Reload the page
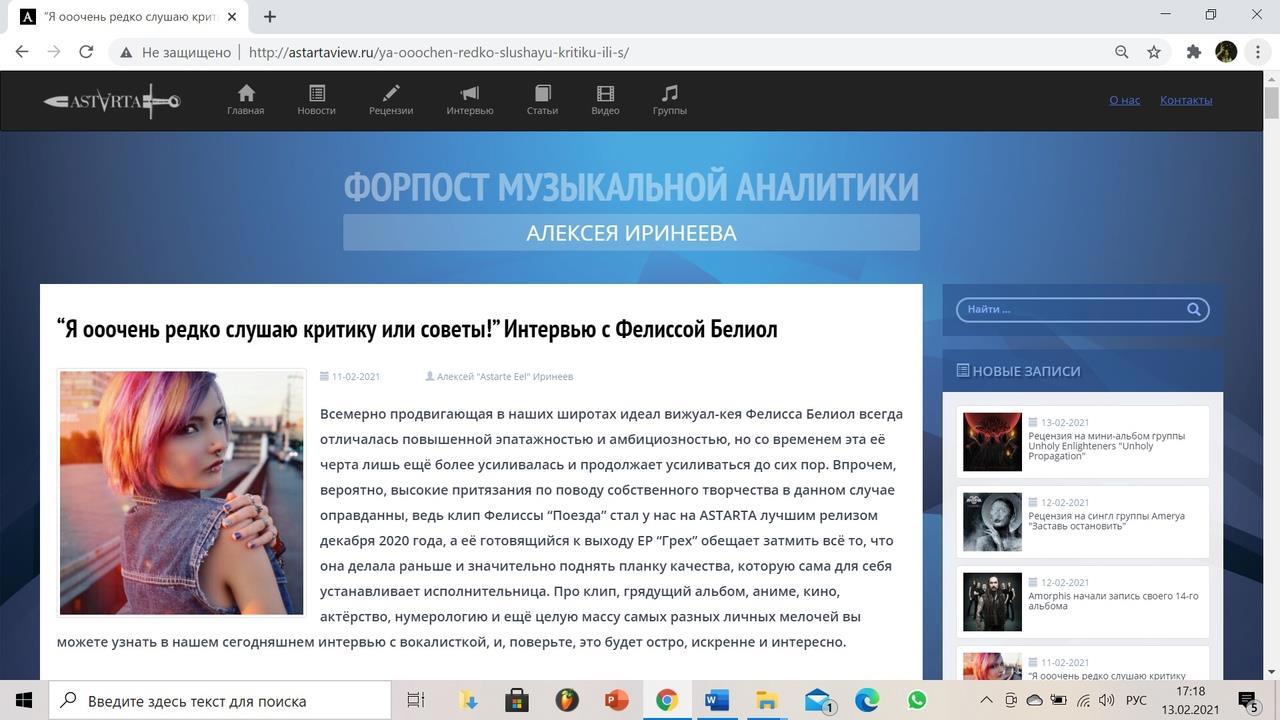 coord(86,52)
